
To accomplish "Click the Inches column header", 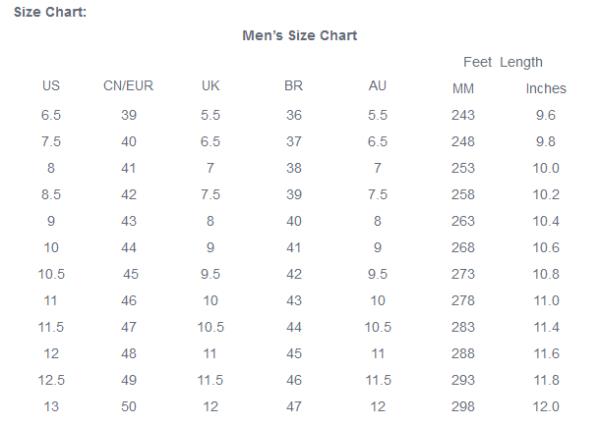I will pyautogui.click(x=546, y=89).
